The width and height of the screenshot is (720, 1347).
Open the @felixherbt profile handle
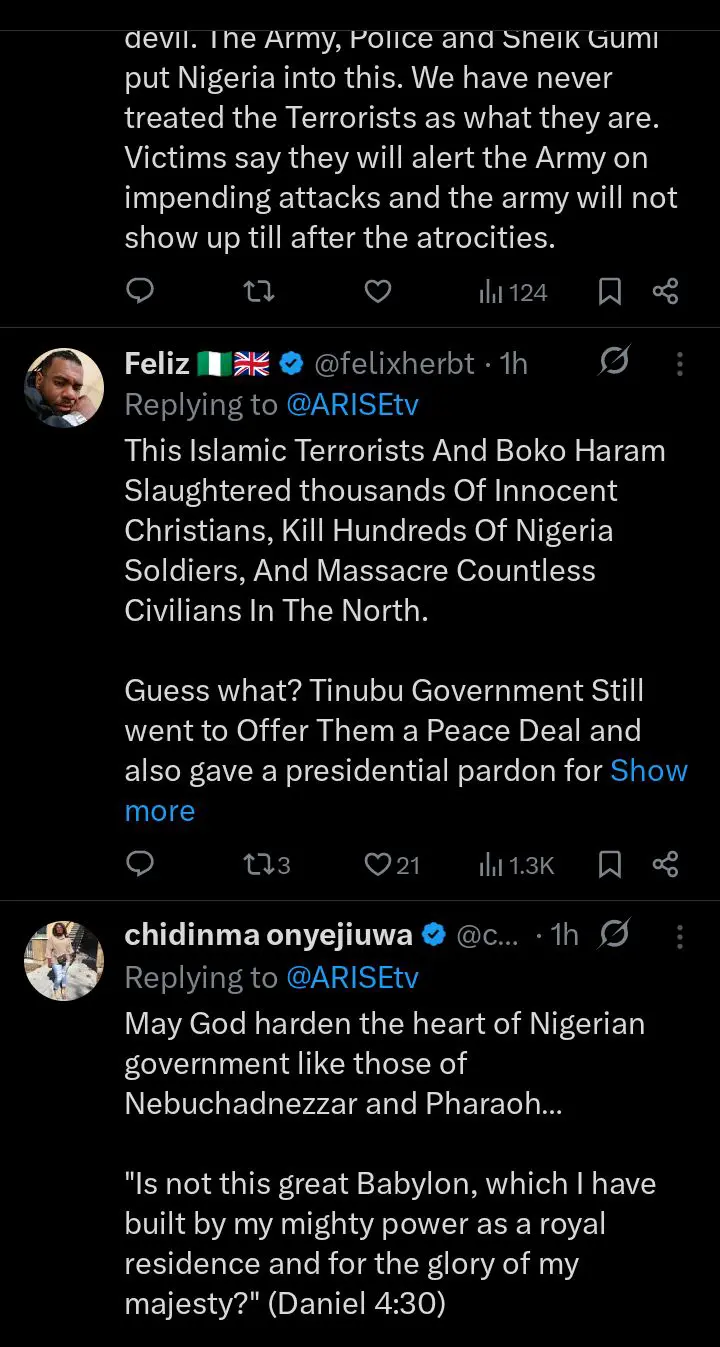click(x=394, y=364)
